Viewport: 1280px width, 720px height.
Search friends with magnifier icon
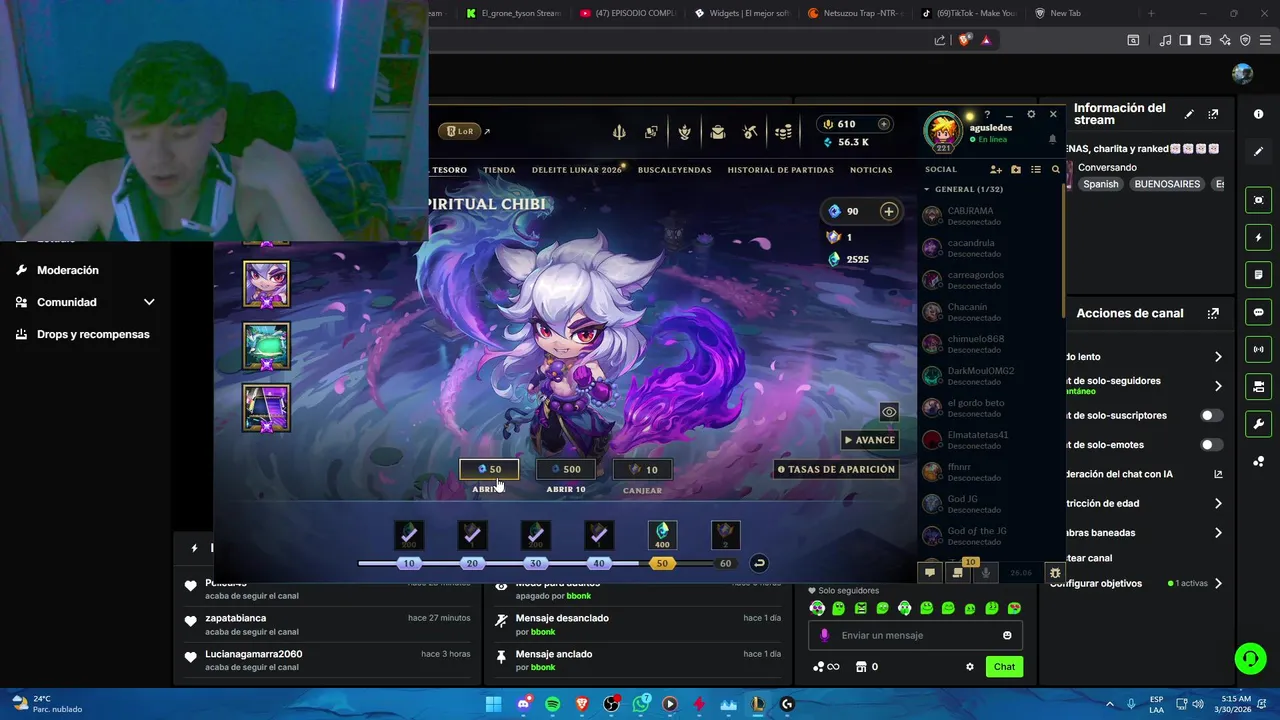1055,170
